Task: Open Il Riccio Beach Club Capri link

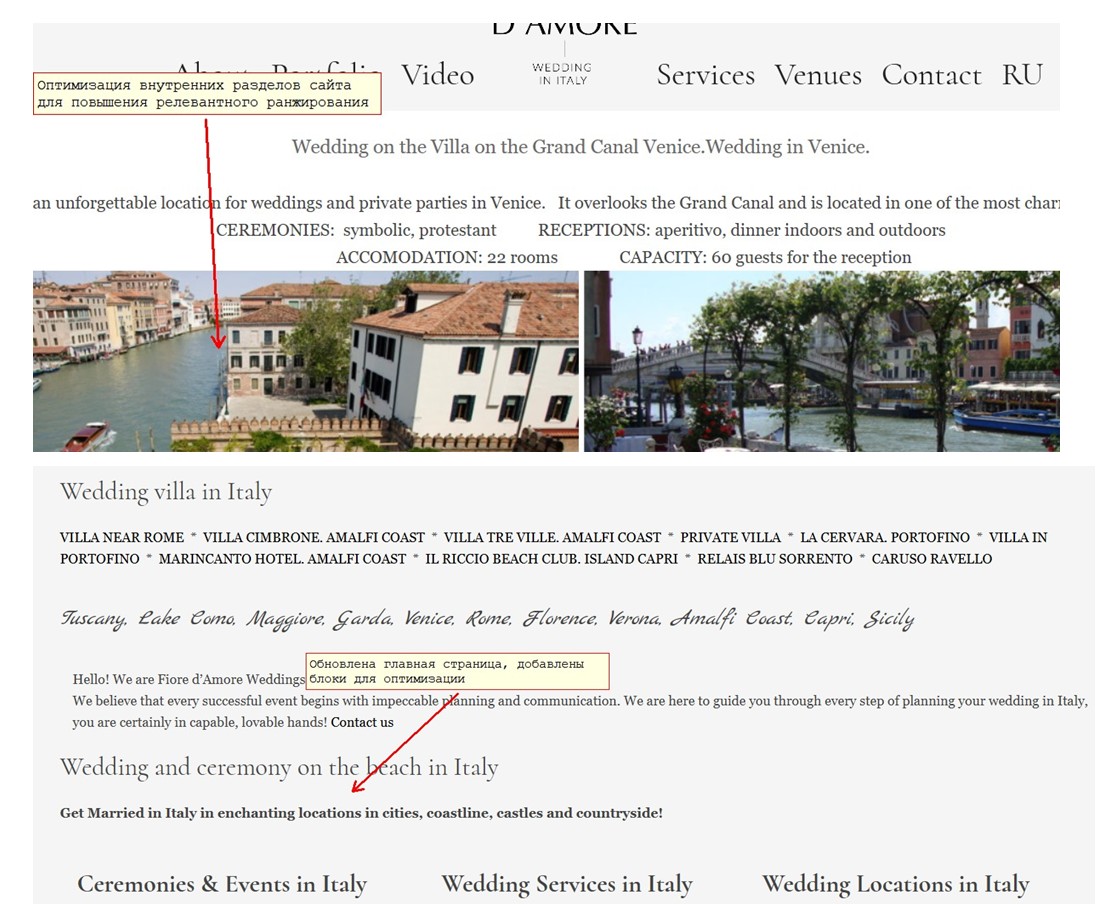Action: click(552, 559)
